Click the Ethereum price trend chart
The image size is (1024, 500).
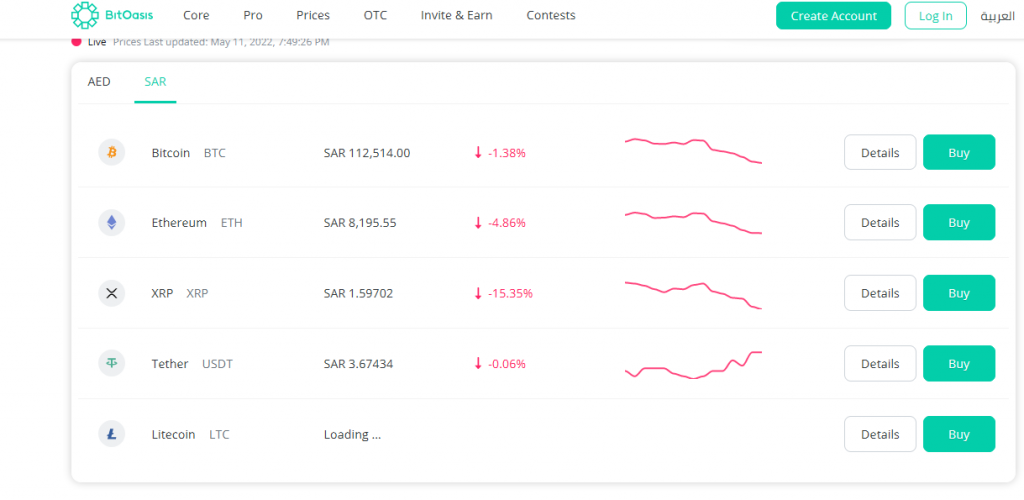(x=694, y=223)
